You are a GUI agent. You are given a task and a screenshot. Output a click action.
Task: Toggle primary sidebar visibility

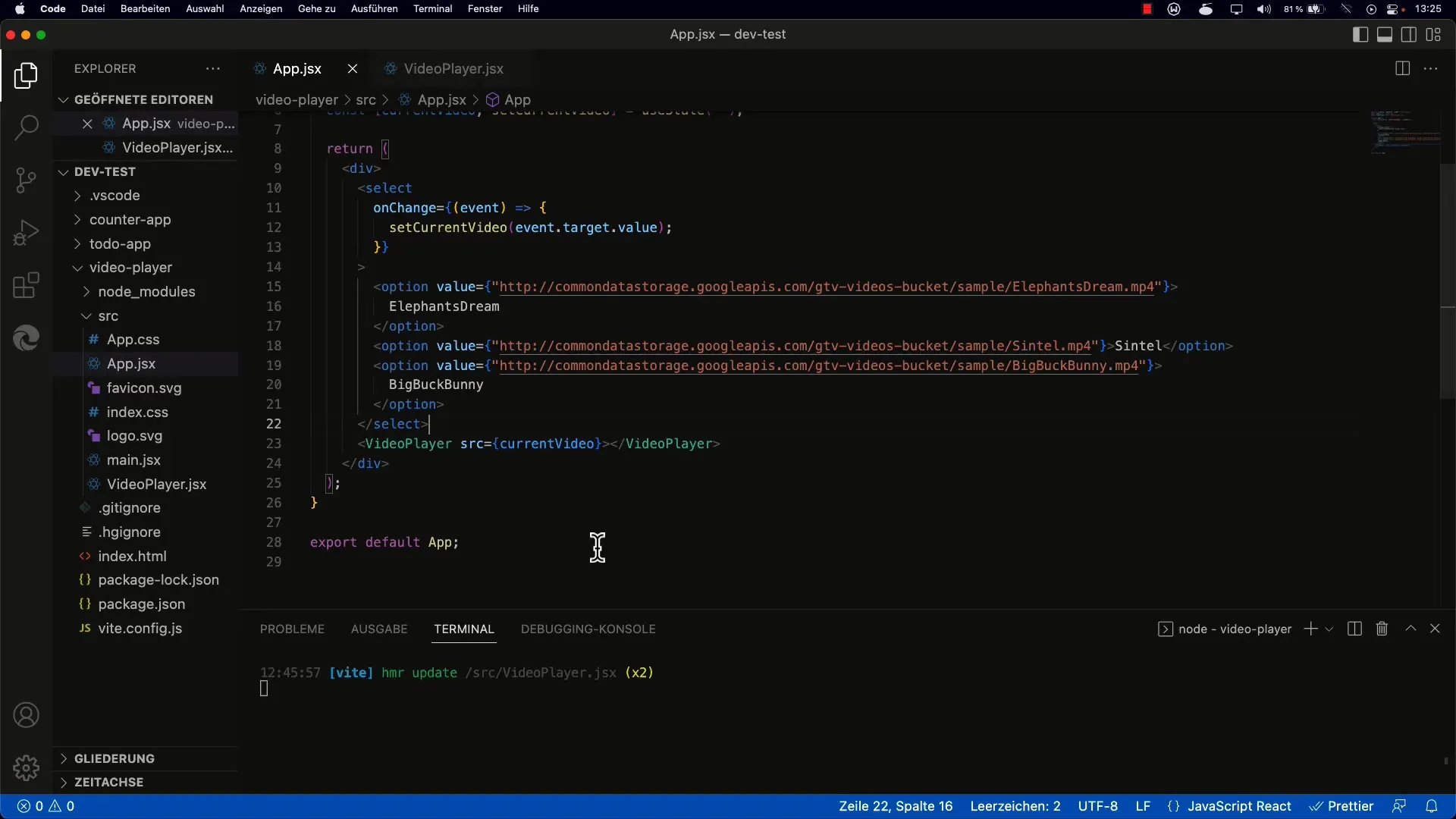click(x=1360, y=34)
